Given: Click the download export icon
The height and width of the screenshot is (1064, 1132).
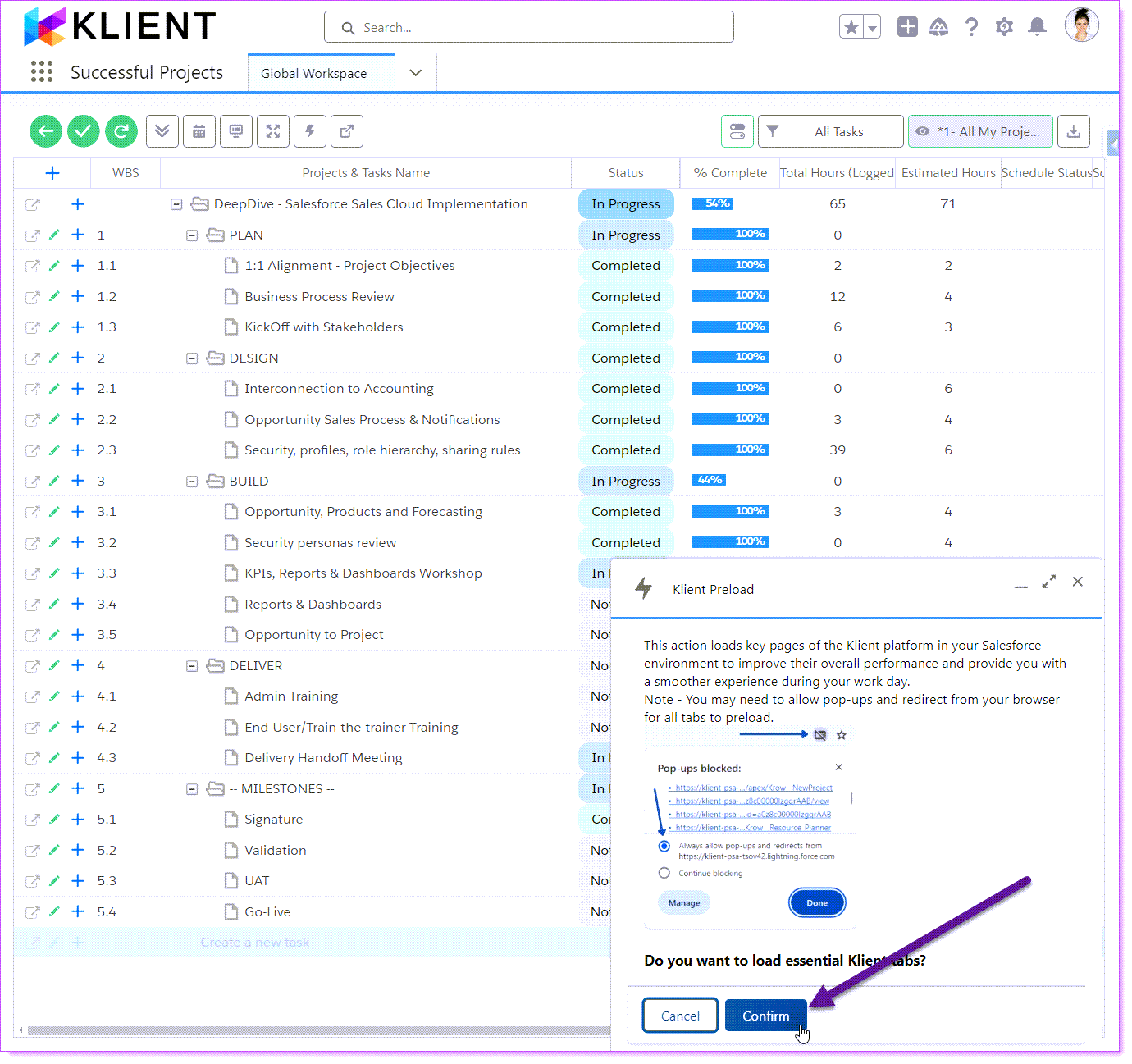Looking at the screenshot, I should coord(1073,131).
